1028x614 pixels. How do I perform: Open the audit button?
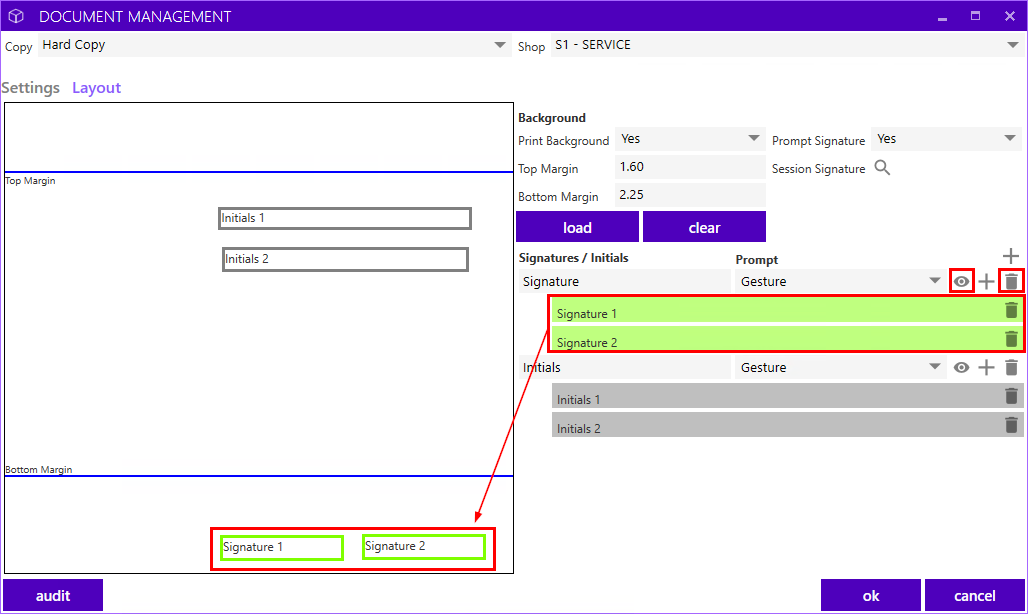(53, 595)
